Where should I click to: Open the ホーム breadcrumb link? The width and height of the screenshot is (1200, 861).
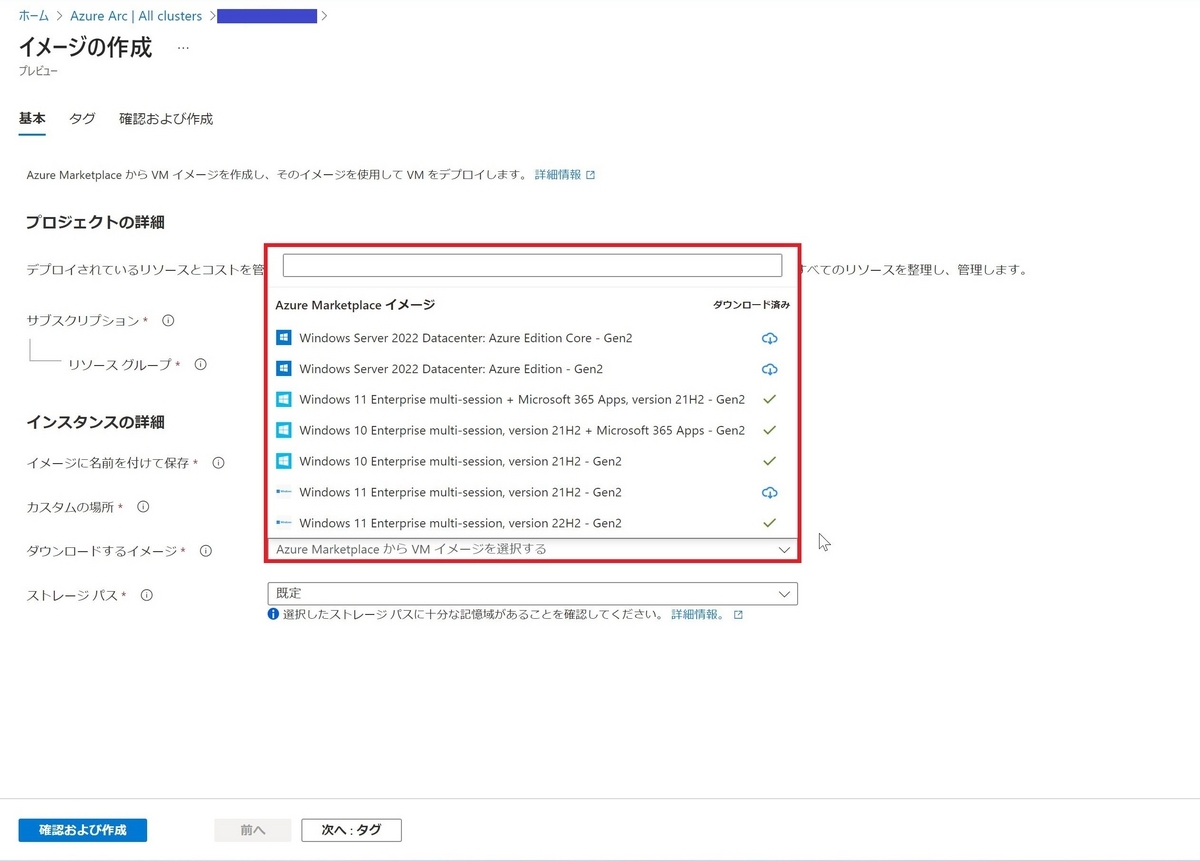point(34,16)
